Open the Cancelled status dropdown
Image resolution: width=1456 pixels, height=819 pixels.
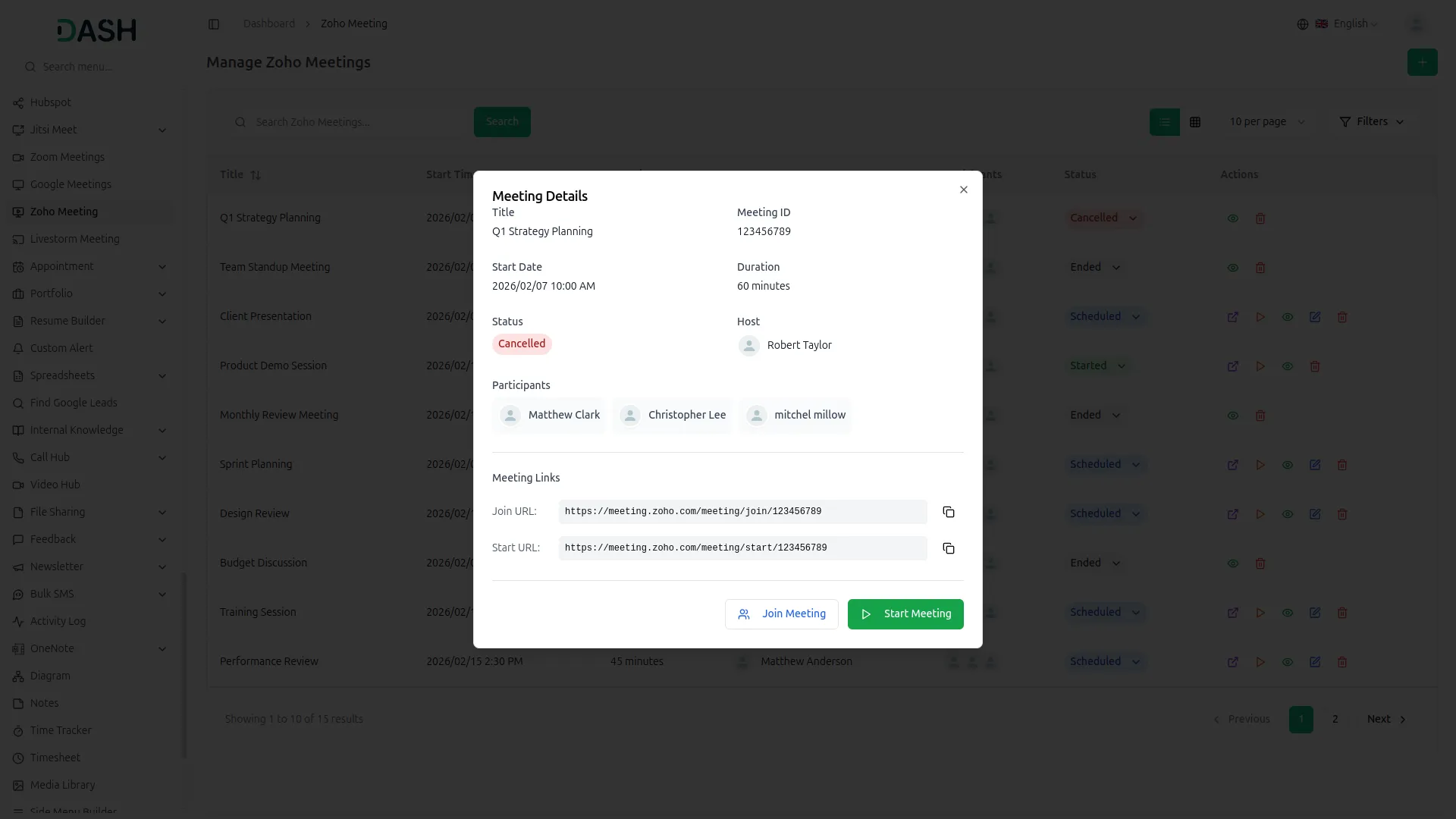tap(1103, 218)
